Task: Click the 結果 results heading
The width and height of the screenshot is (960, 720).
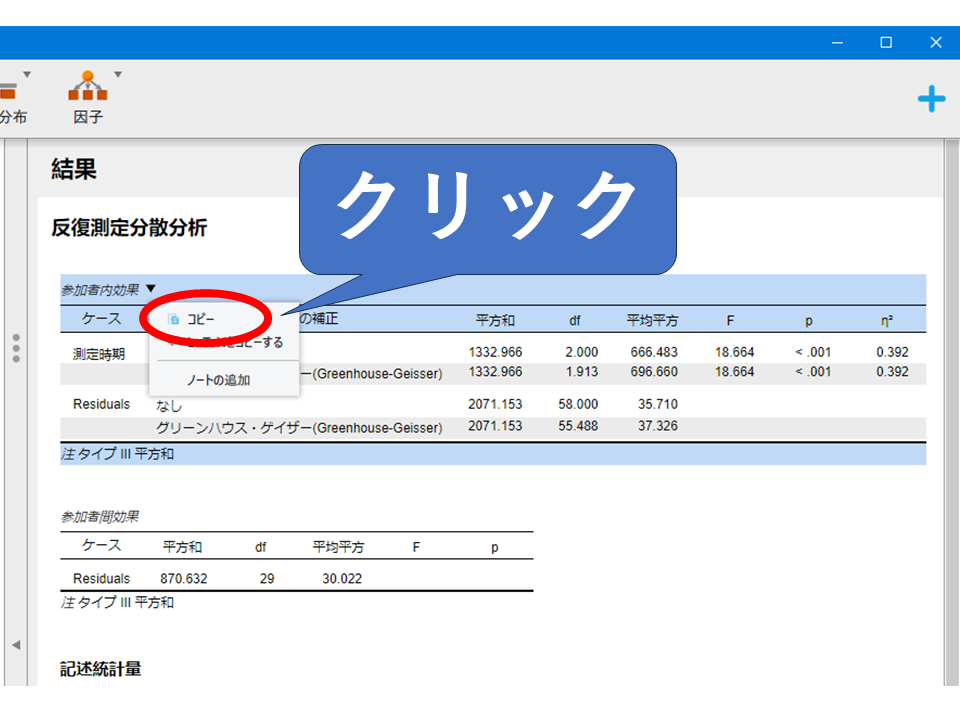Action: [74, 170]
